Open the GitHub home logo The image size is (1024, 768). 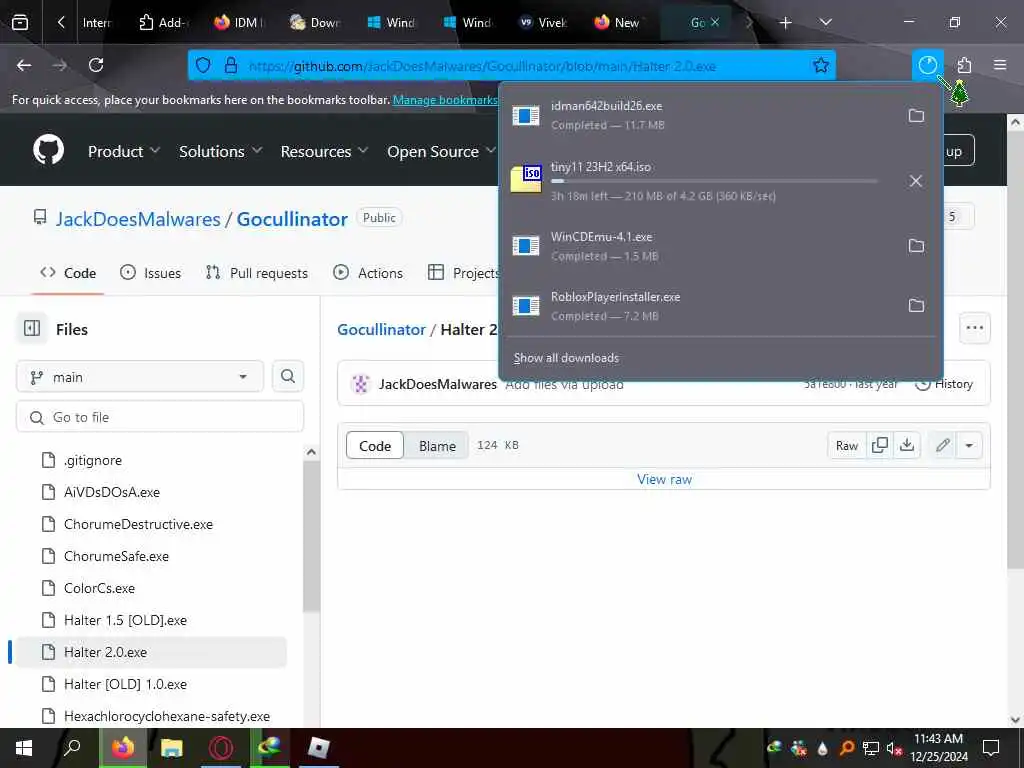[48, 150]
